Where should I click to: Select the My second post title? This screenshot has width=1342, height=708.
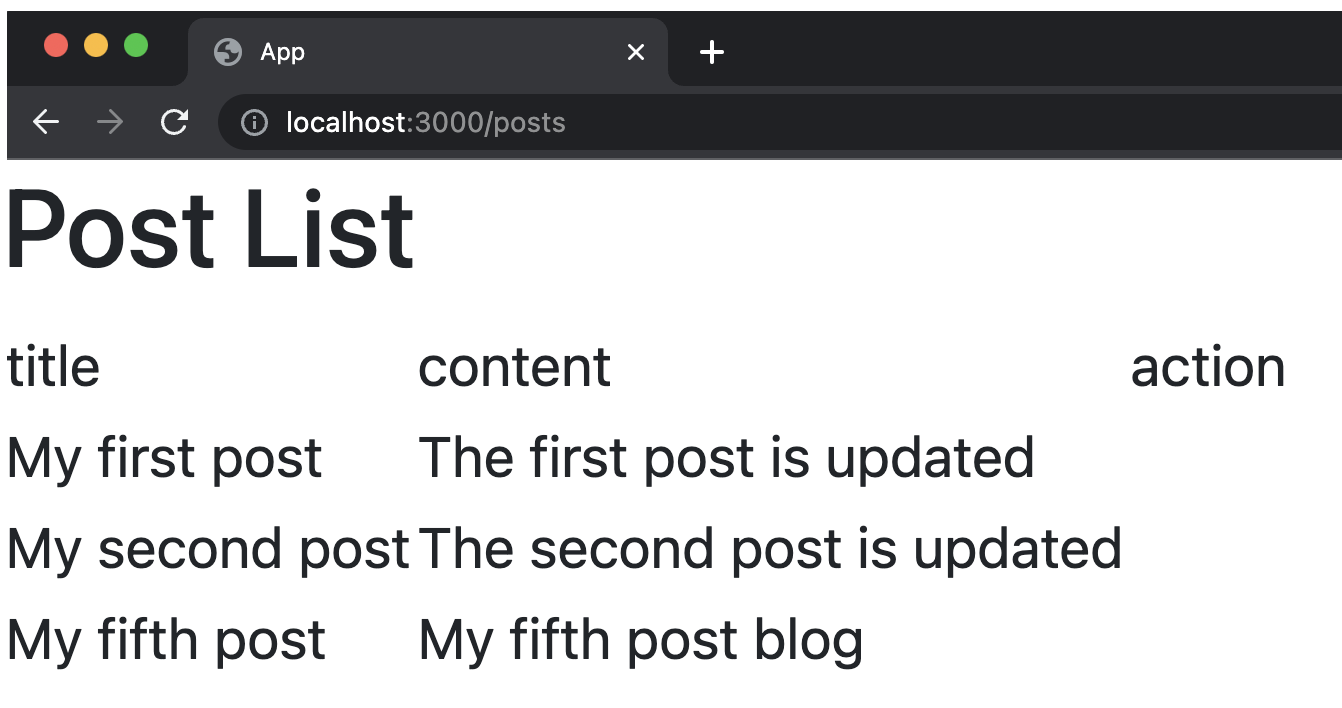coord(208,549)
